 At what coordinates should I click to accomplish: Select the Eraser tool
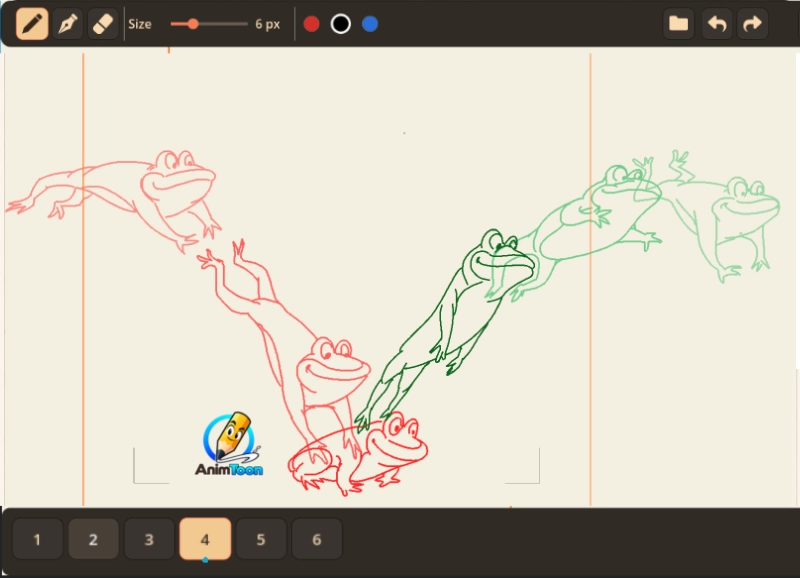[x=103, y=24]
